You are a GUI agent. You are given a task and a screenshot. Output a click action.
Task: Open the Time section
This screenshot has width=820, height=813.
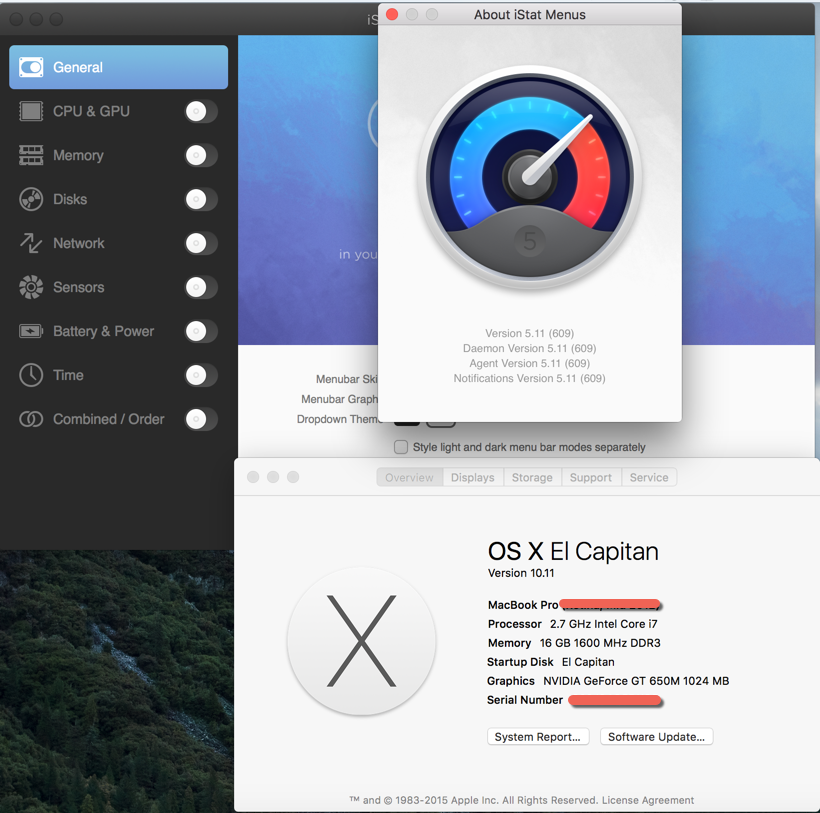tap(68, 375)
